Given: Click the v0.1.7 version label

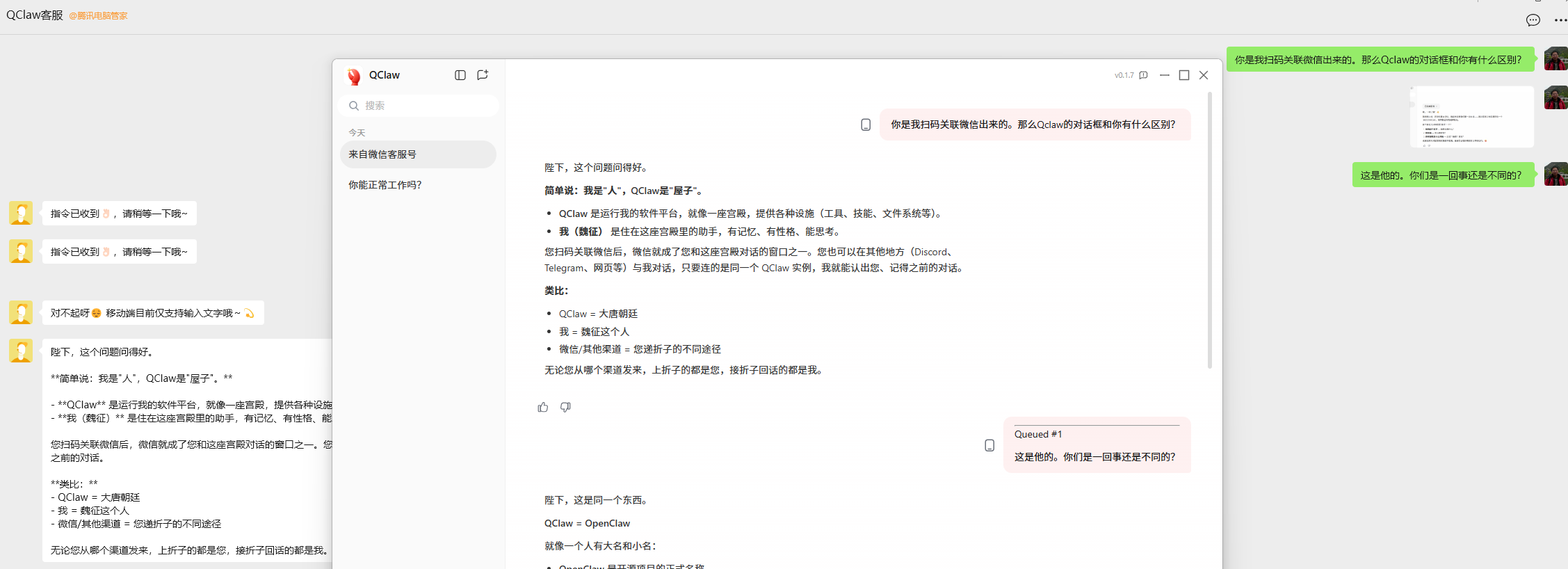Looking at the screenshot, I should [x=1124, y=75].
